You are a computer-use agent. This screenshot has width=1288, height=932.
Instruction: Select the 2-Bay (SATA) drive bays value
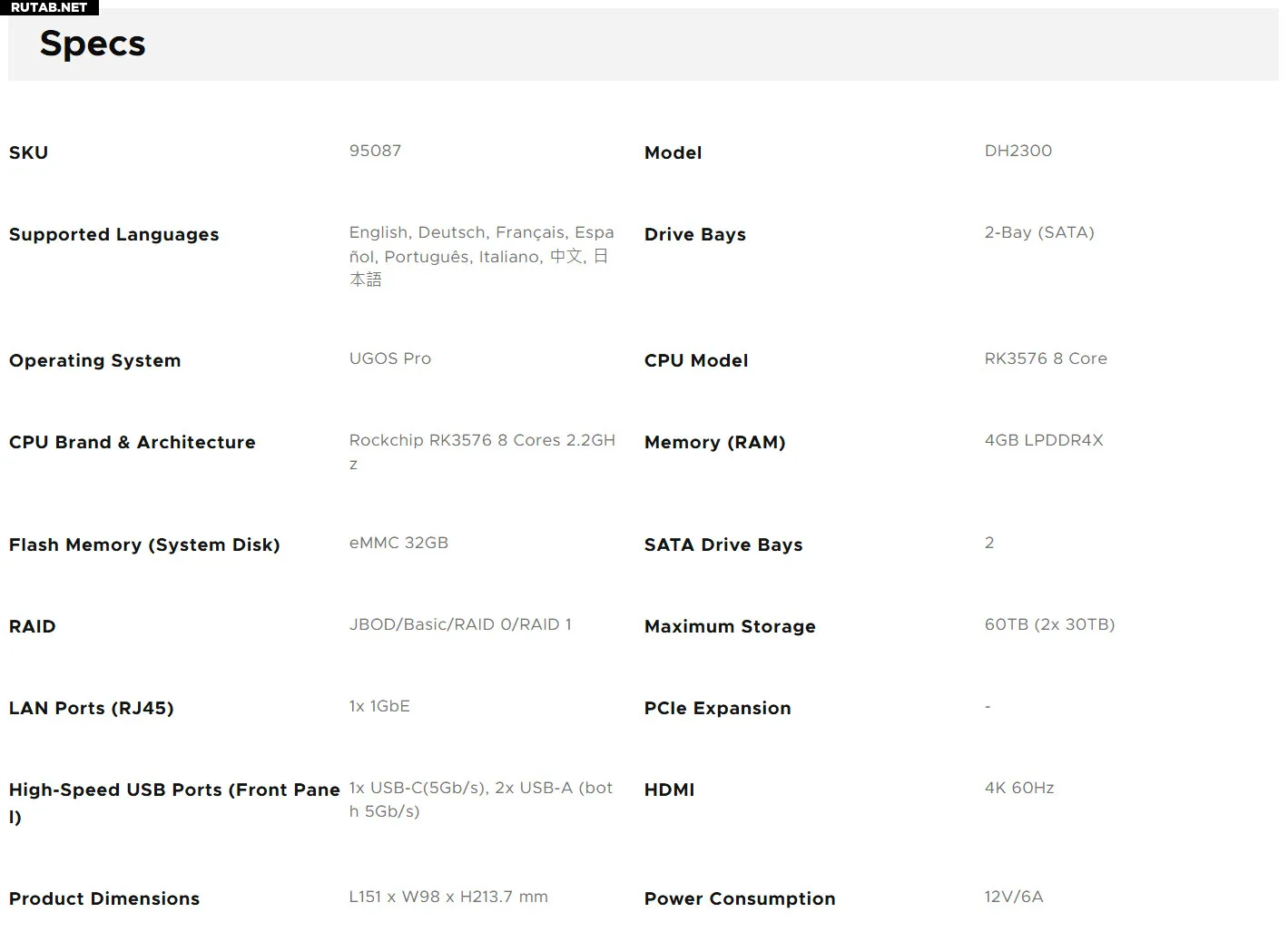coord(1038,232)
